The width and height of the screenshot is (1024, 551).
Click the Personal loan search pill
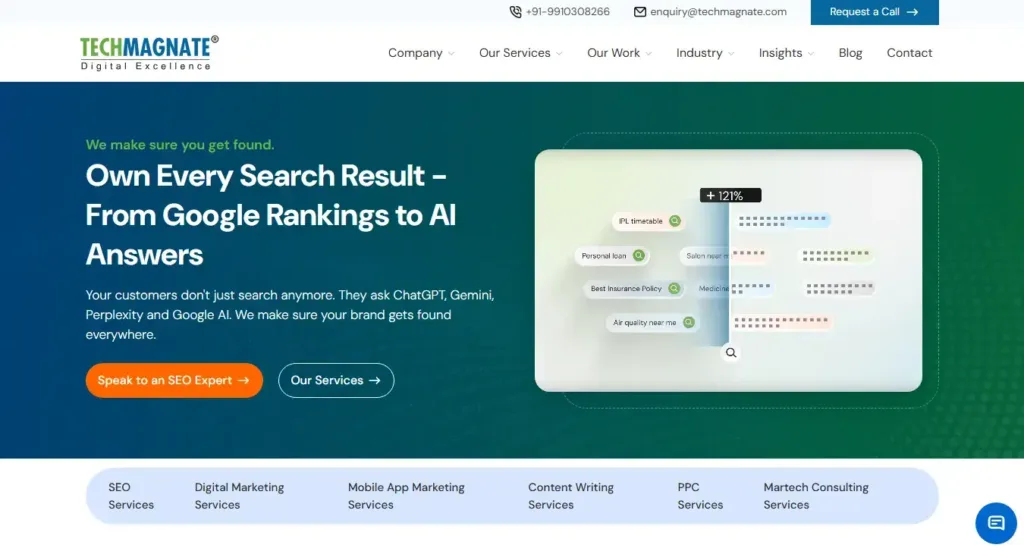[611, 255]
